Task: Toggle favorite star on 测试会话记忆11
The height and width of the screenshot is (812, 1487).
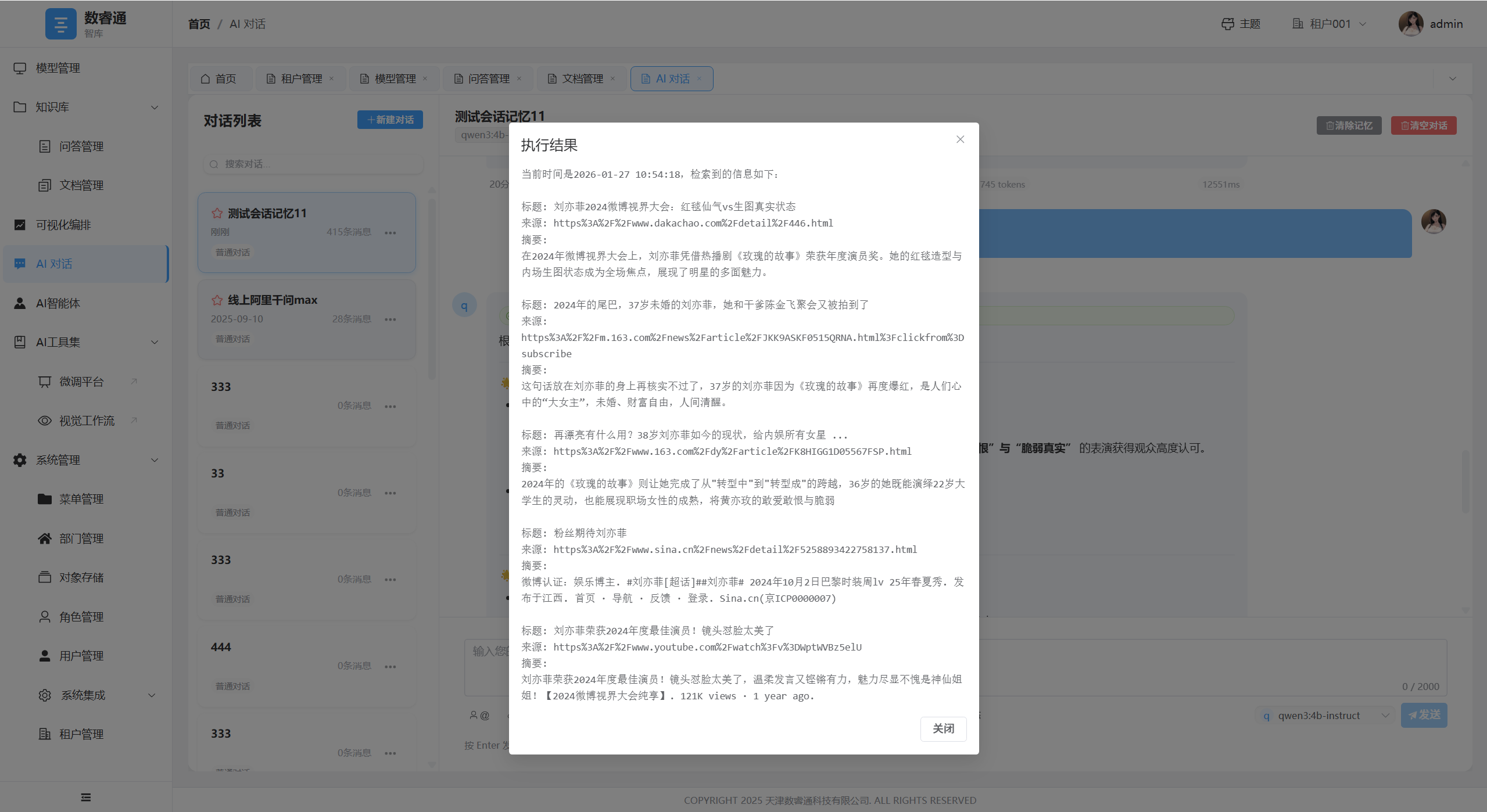Action: [217, 213]
